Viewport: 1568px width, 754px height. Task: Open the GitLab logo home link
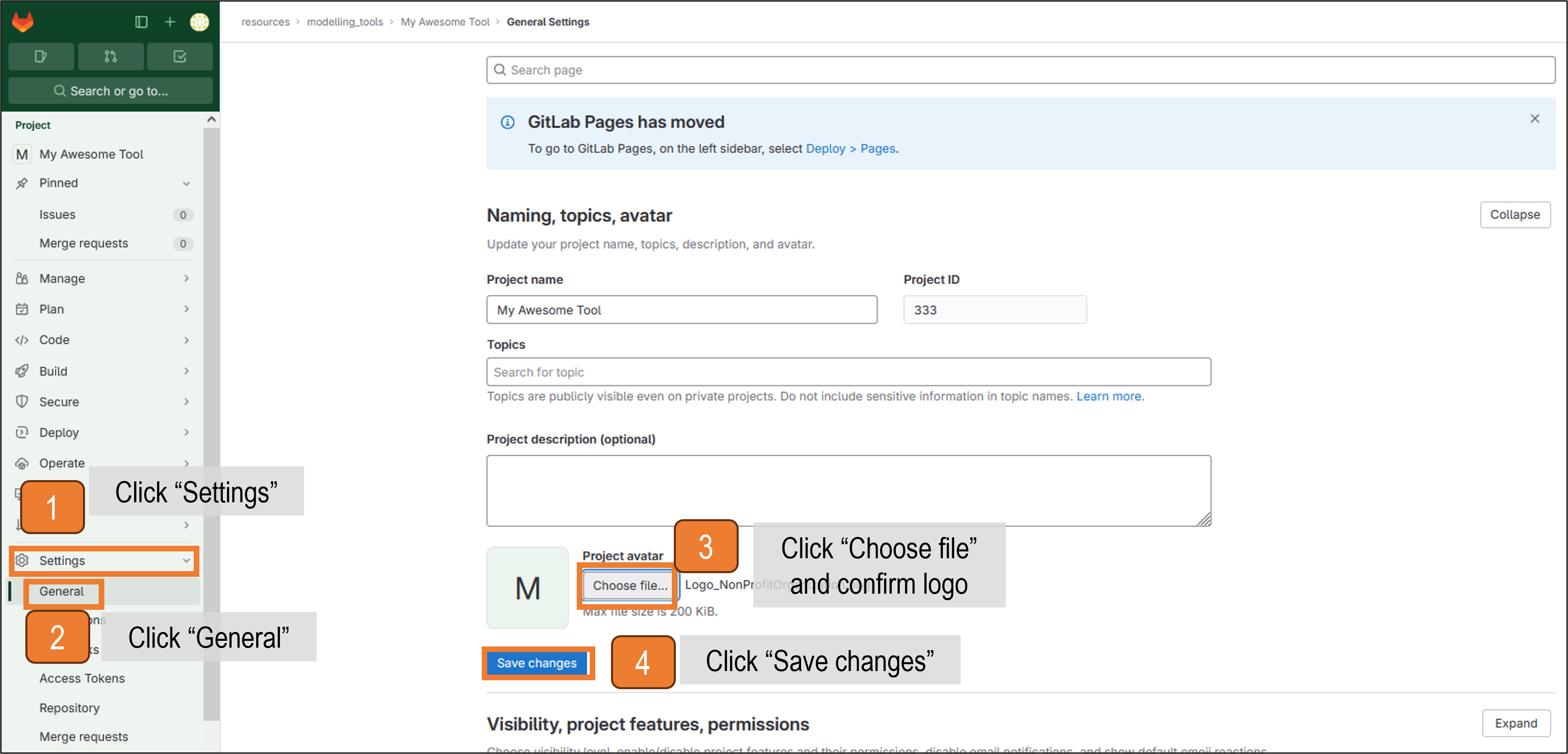[x=23, y=22]
